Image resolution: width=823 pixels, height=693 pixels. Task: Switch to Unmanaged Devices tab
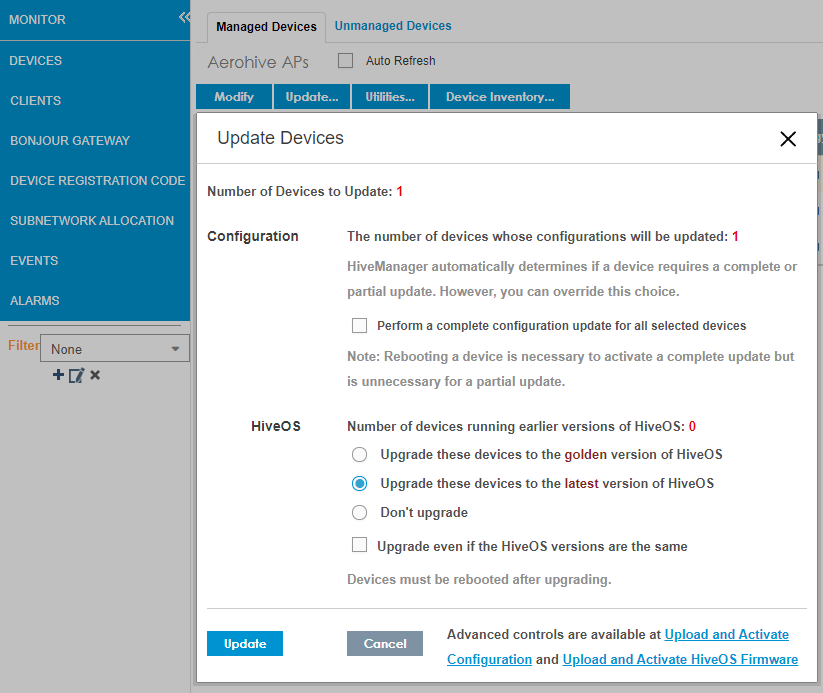click(x=393, y=26)
